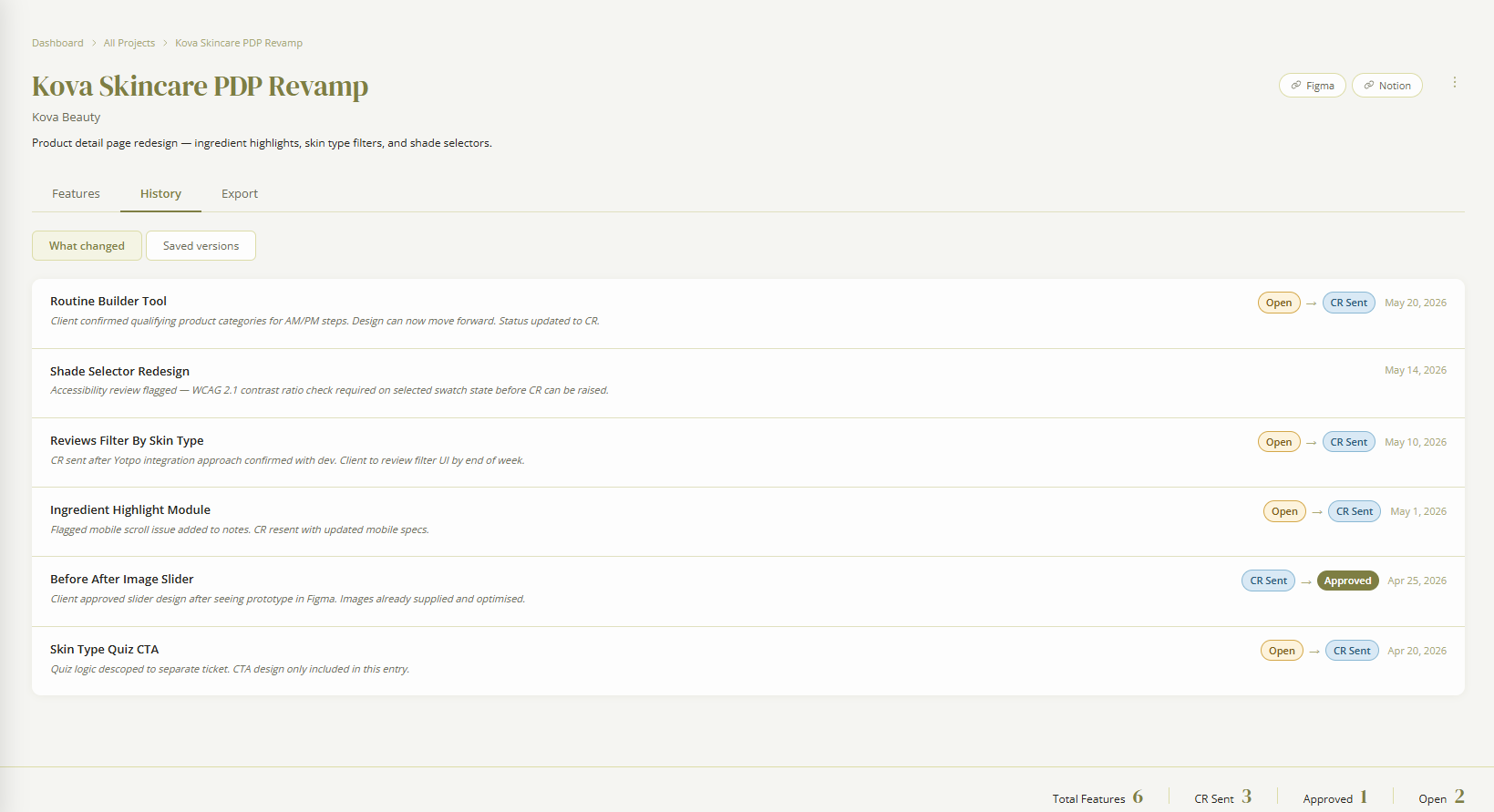Click CR Sent badge on Ingredient Highlight row
The height and width of the screenshot is (812, 1494).
(x=1355, y=511)
